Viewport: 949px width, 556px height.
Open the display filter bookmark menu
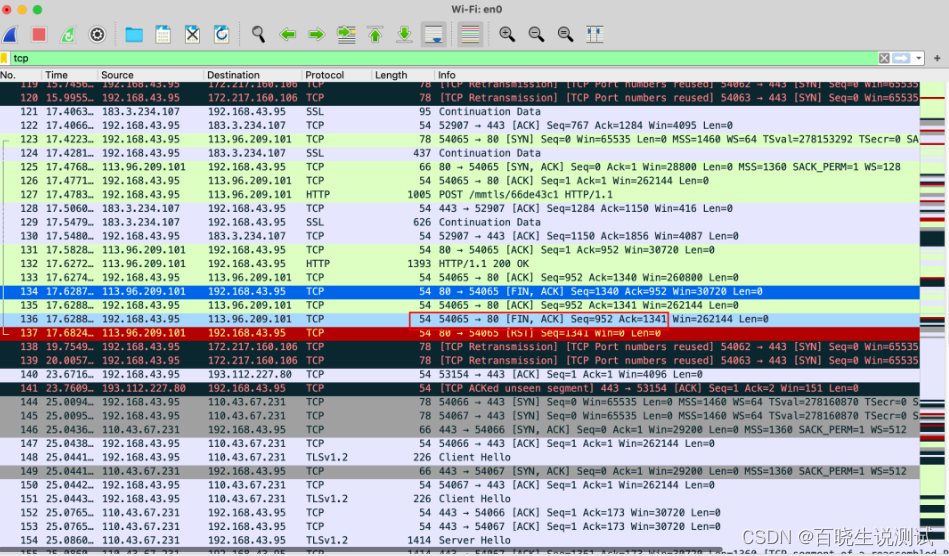click(x=5, y=58)
